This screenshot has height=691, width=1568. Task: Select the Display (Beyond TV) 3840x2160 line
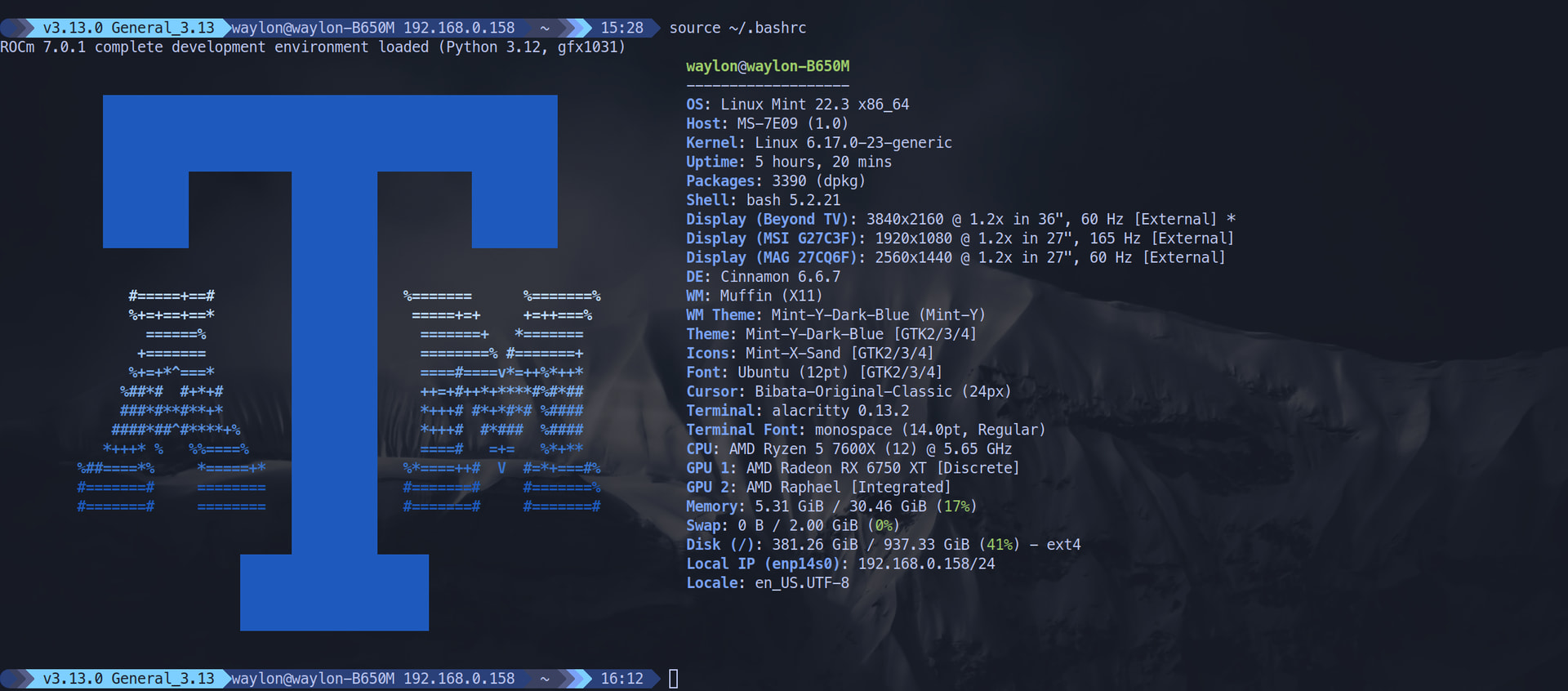tap(960, 220)
